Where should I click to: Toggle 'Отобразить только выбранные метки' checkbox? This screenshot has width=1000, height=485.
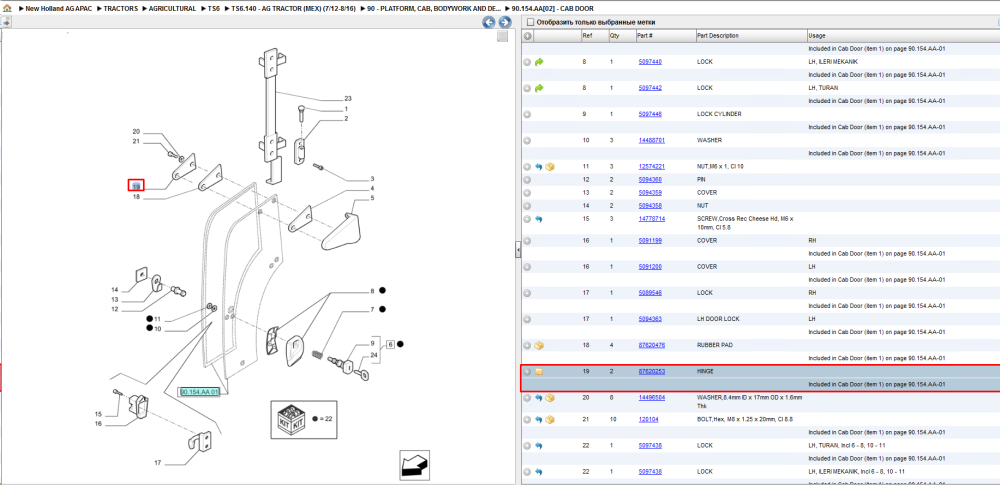[530, 22]
